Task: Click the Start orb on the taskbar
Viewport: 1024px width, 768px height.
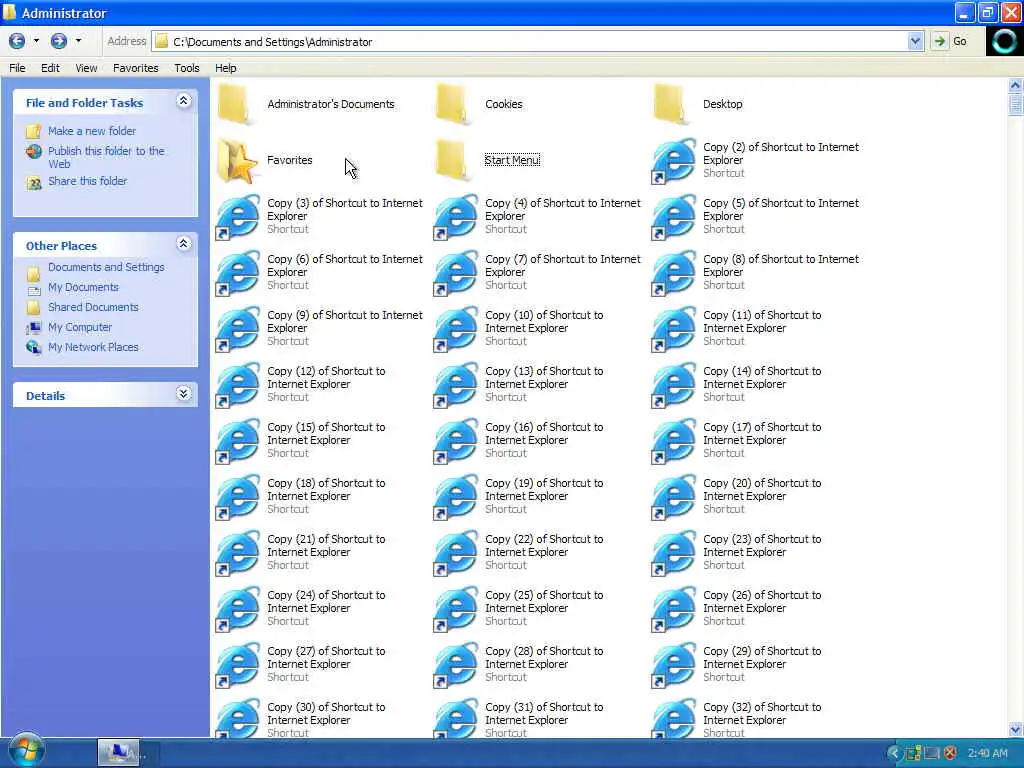Action: (x=26, y=750)
